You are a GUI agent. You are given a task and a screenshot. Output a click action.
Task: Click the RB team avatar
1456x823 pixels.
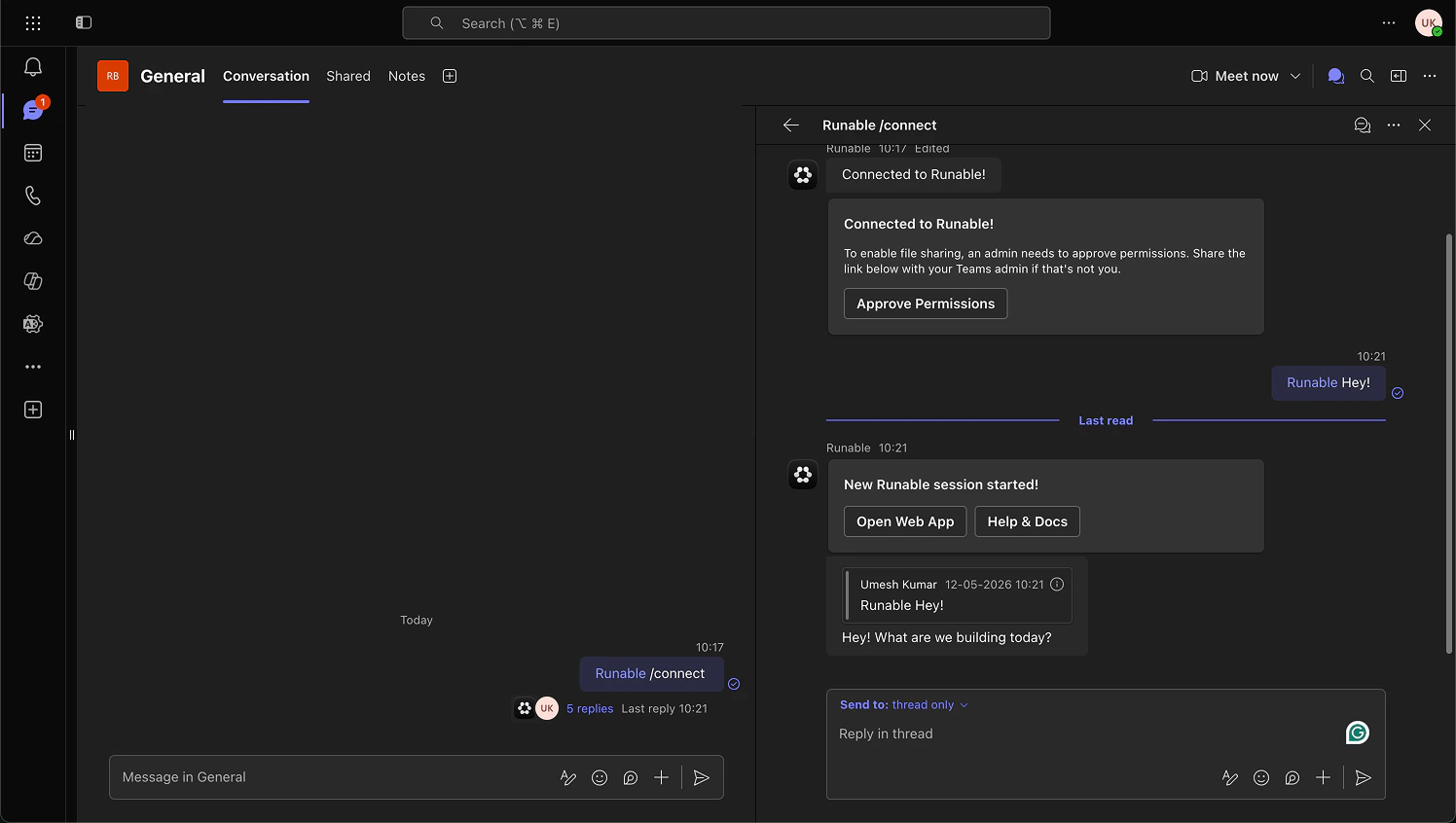[x=113, y=76]
